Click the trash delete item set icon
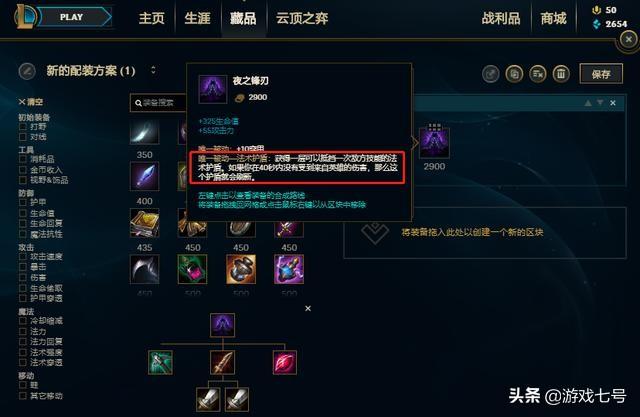 click(x=561, y=74)
